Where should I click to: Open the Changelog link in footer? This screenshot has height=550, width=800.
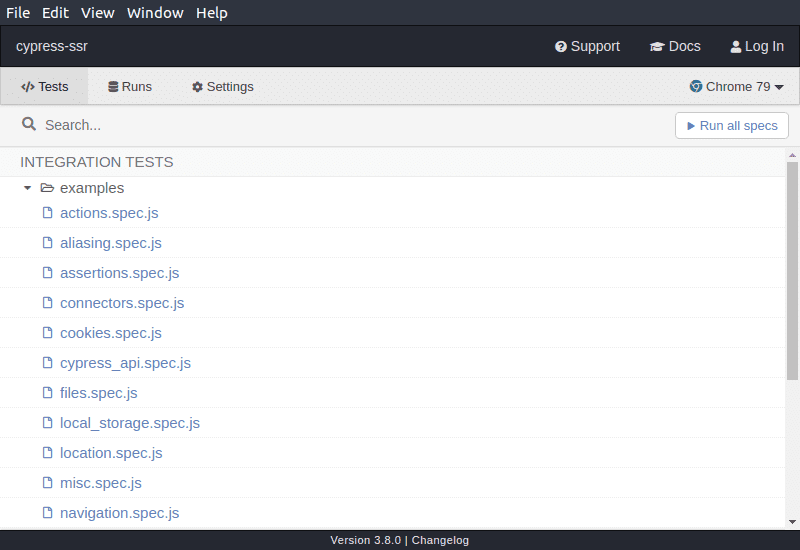(440, 540)
